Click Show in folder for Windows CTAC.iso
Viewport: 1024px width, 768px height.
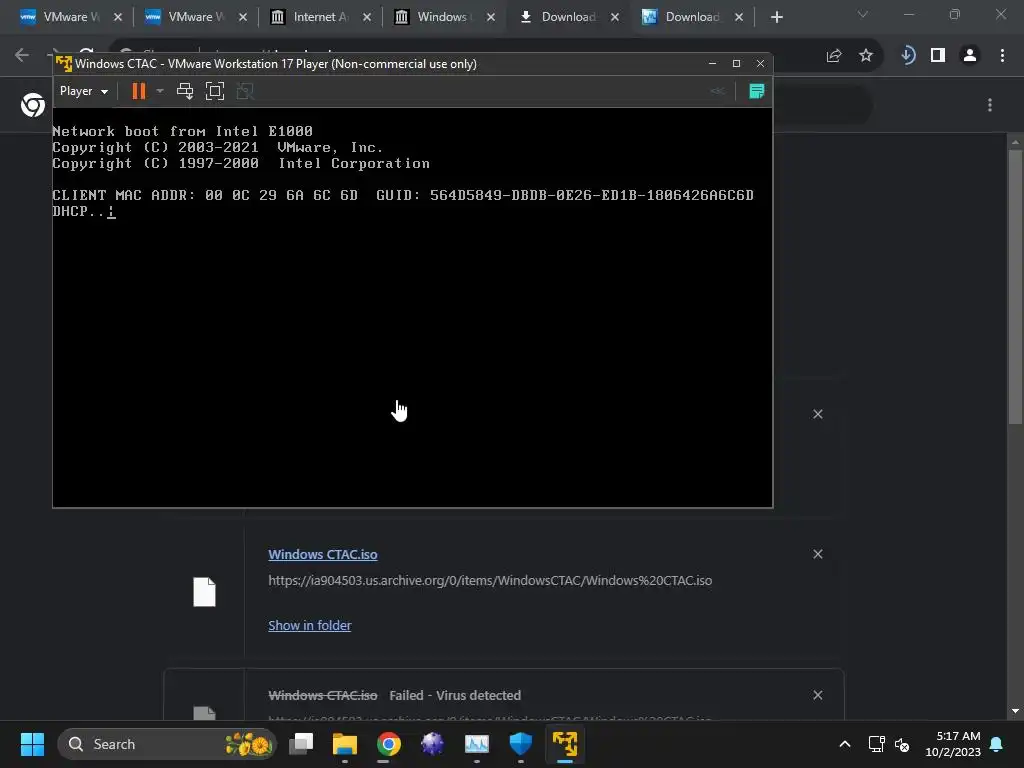310,626
